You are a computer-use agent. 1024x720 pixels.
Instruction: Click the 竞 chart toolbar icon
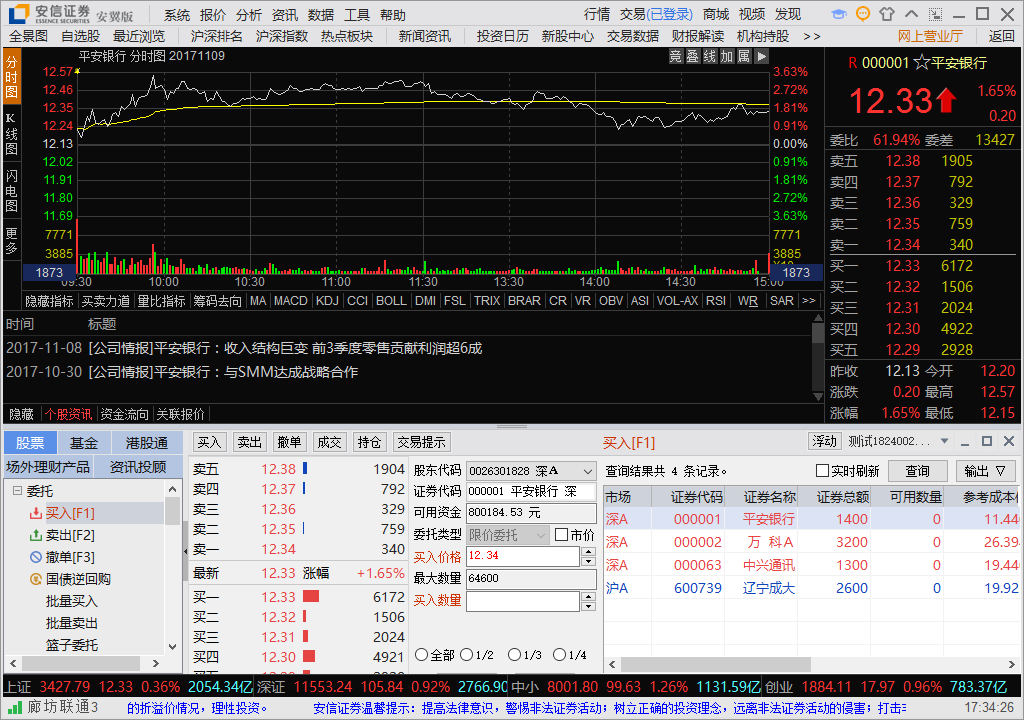point(676,57)
